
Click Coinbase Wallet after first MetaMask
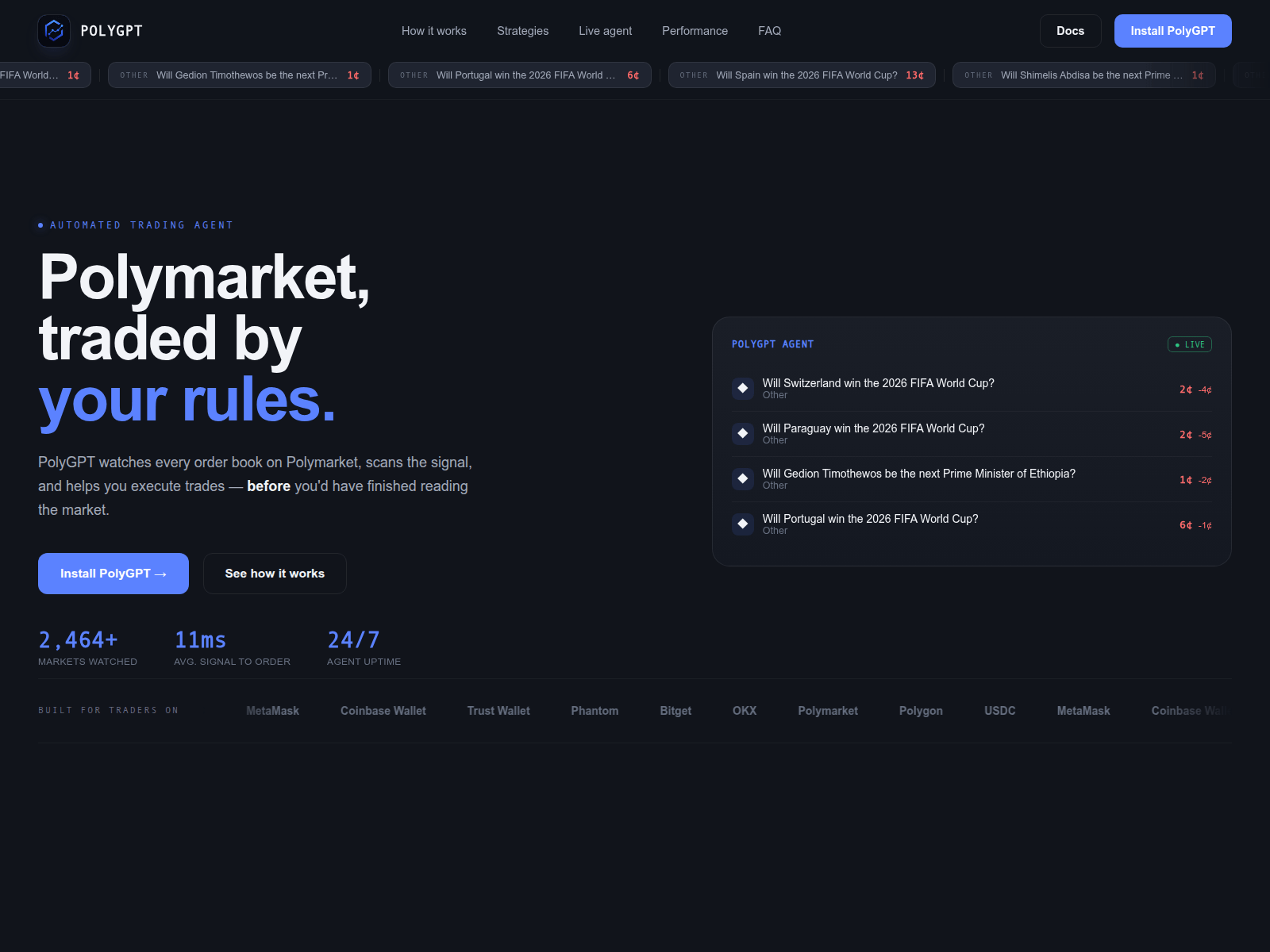coord(383,711)
